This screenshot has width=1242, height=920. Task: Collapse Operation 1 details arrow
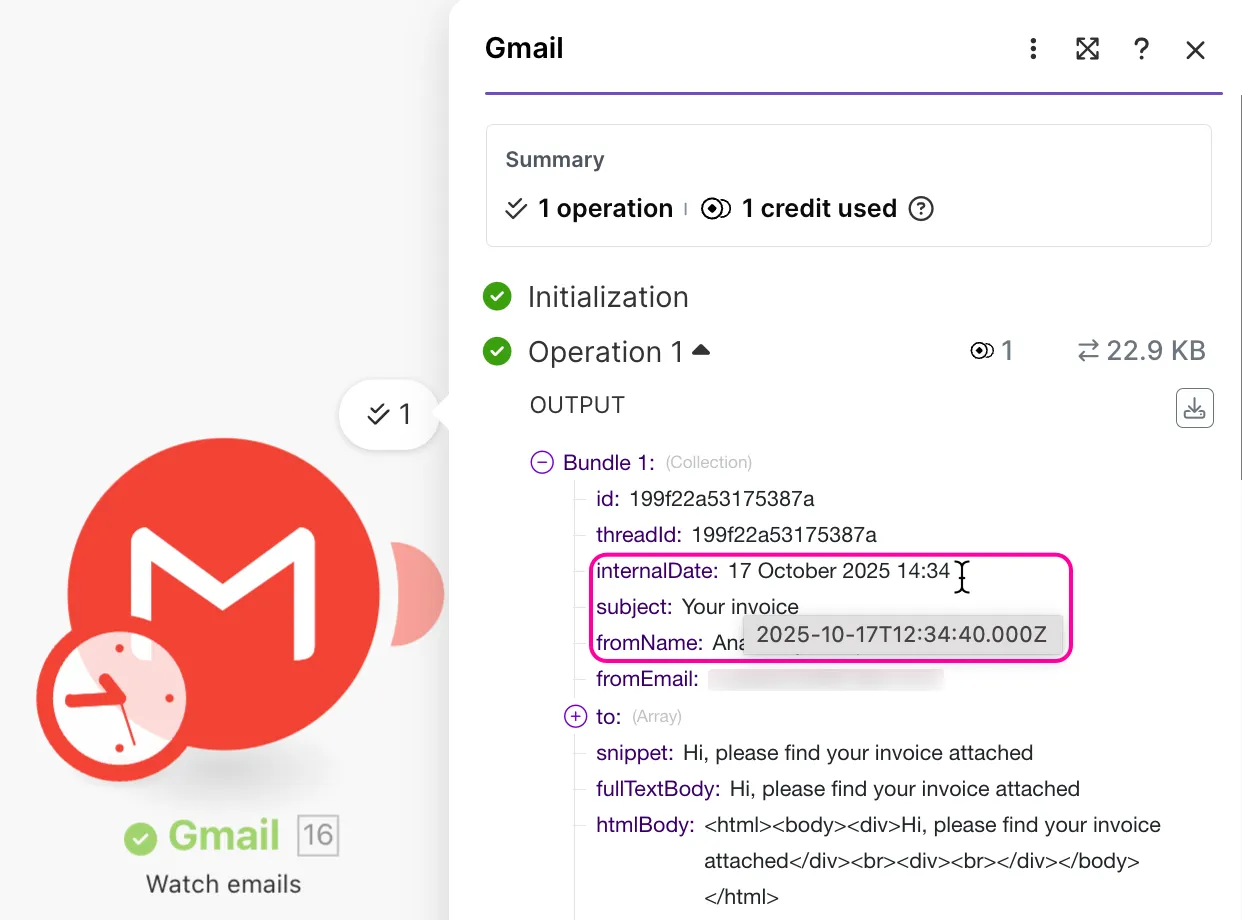[x=701, y=350]
